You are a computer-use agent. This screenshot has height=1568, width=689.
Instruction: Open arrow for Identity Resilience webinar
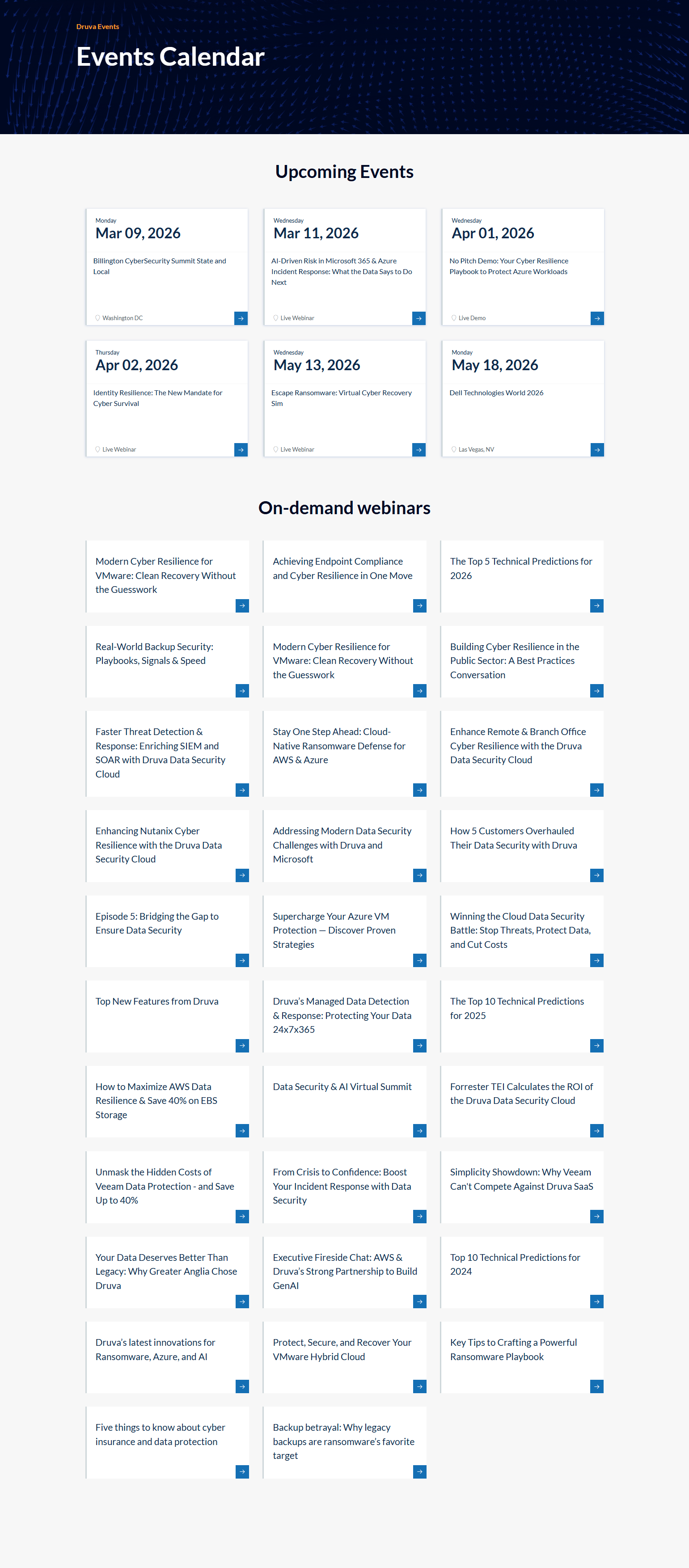click(x=241, y=450)
